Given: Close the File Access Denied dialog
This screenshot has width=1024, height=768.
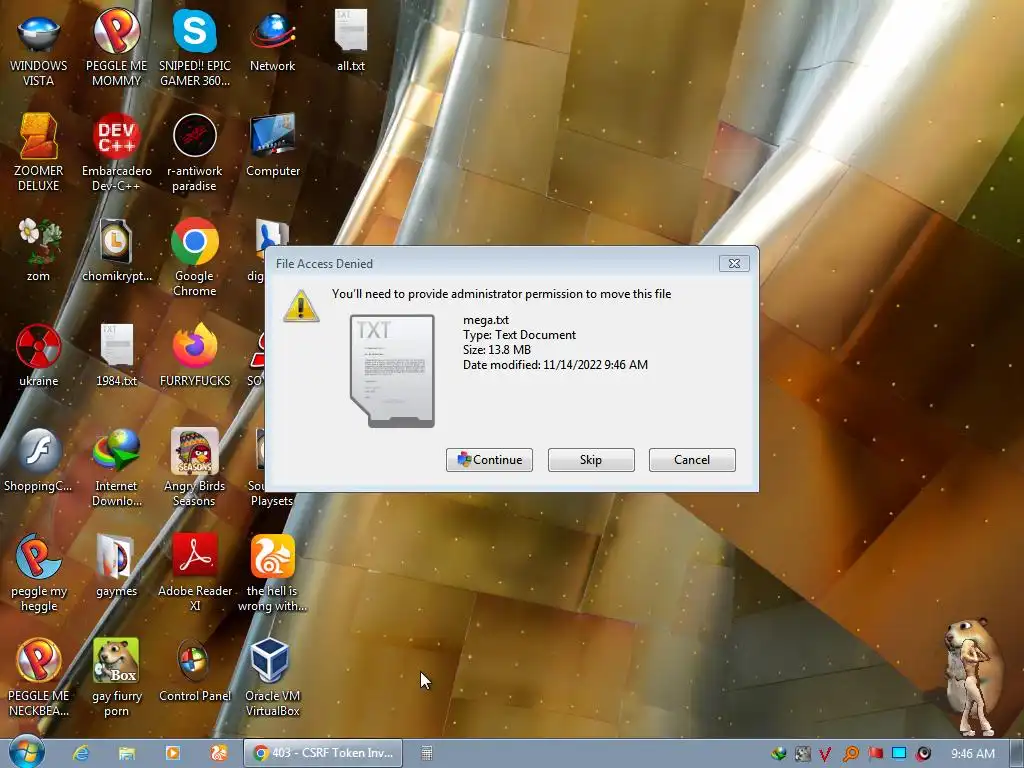Looking at the screenshot, I should (x=734, y=263).
